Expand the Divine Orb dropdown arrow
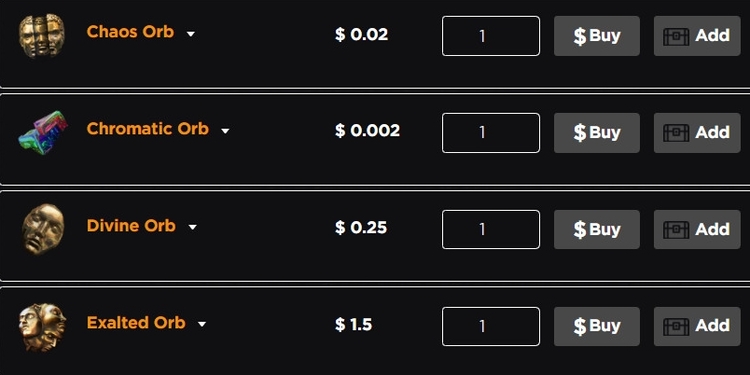This screenshot has height=375, width=750. (x=192, y=227)
